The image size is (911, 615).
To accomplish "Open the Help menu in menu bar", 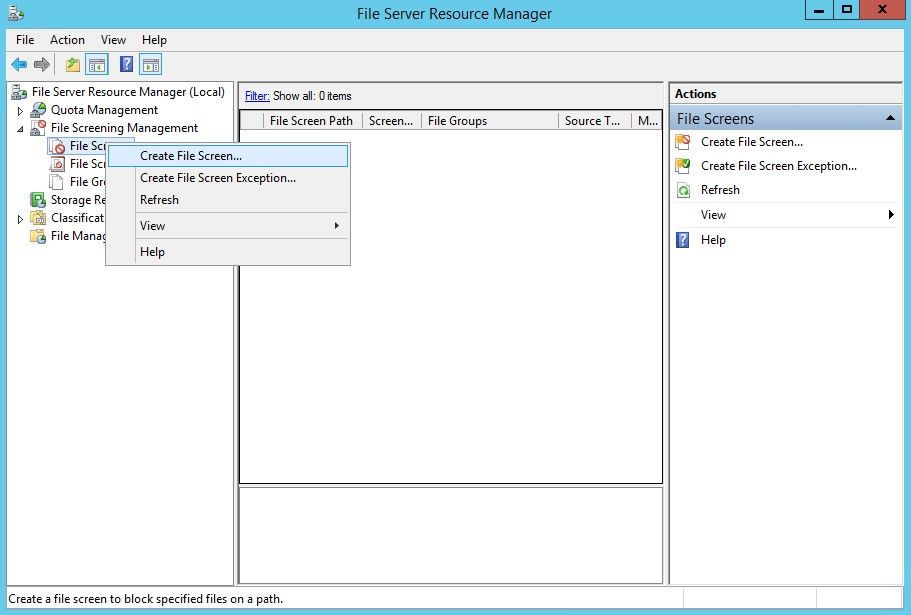I will pos(155,39).
